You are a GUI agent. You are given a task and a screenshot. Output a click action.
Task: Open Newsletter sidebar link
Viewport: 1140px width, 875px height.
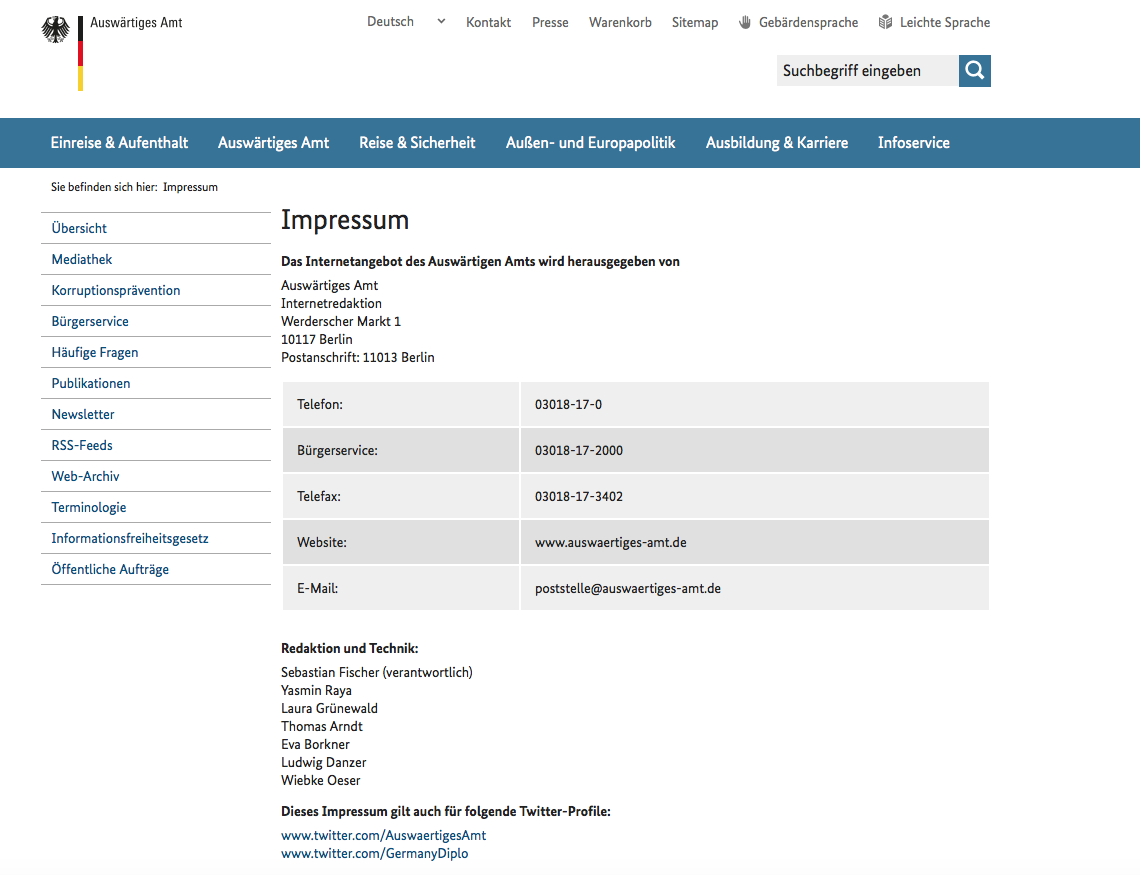[x=156, y=414]
